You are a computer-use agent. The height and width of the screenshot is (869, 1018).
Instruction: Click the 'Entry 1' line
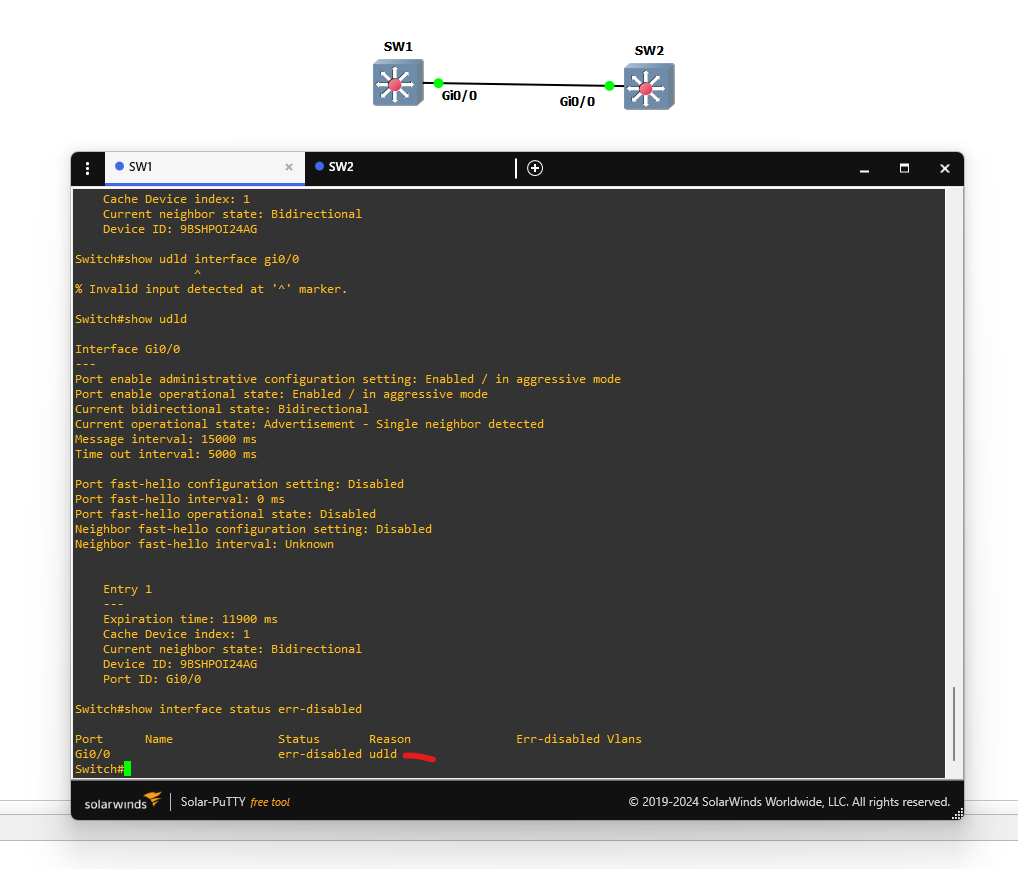point(127,589)
